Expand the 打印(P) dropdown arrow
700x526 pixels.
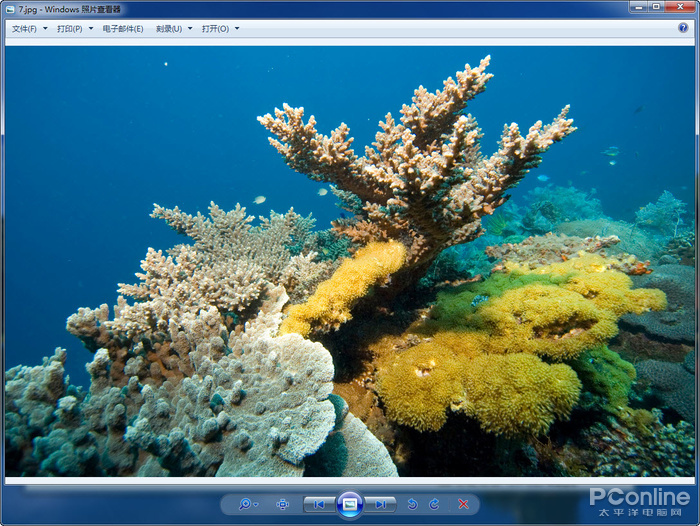tap(91, 29)
